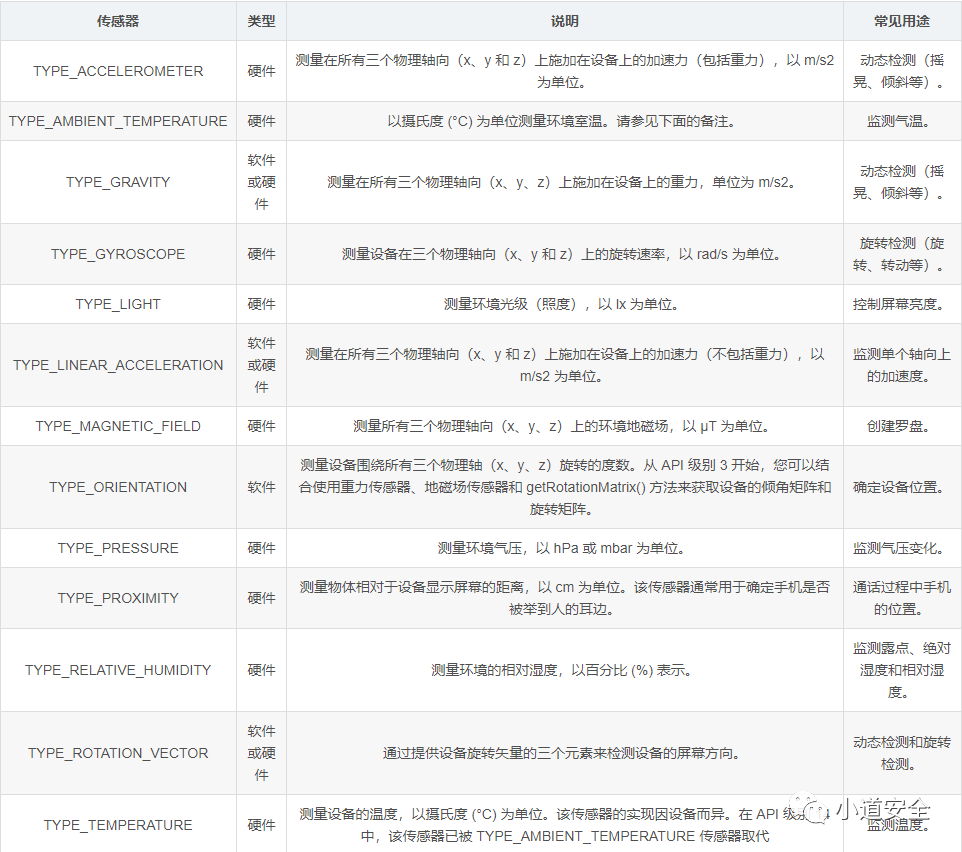Click the 监测露点、绝对湿度和相对湿度。 cell
962x852 pixels.
902,670
